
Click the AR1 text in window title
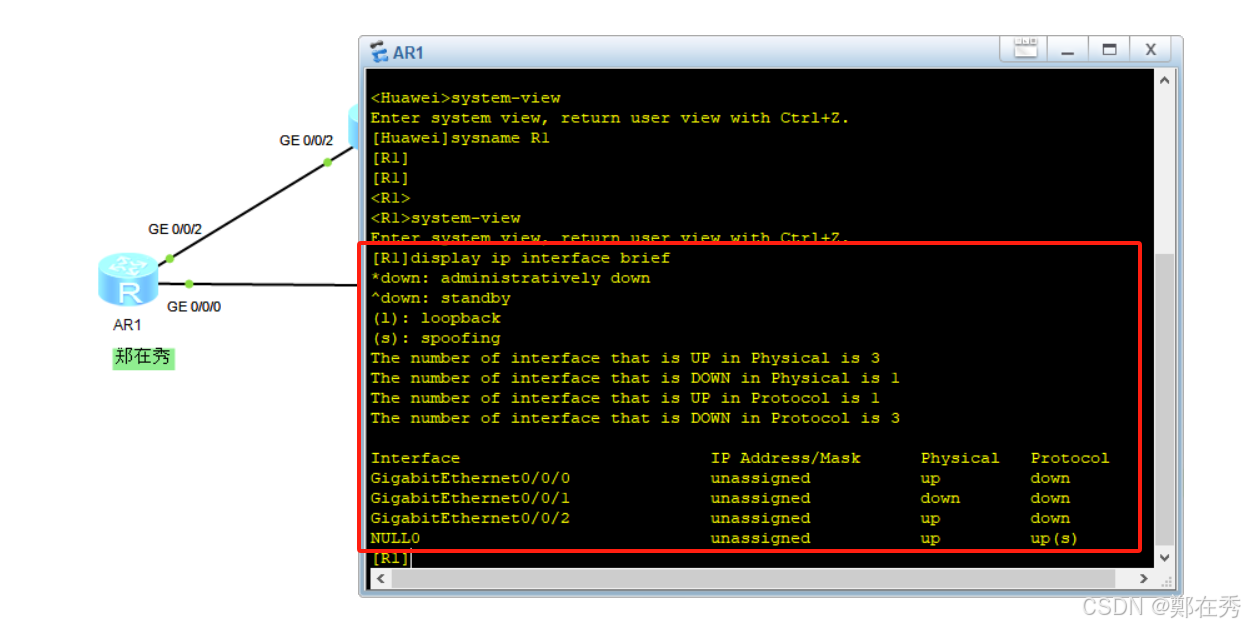(x=408, y=52)
